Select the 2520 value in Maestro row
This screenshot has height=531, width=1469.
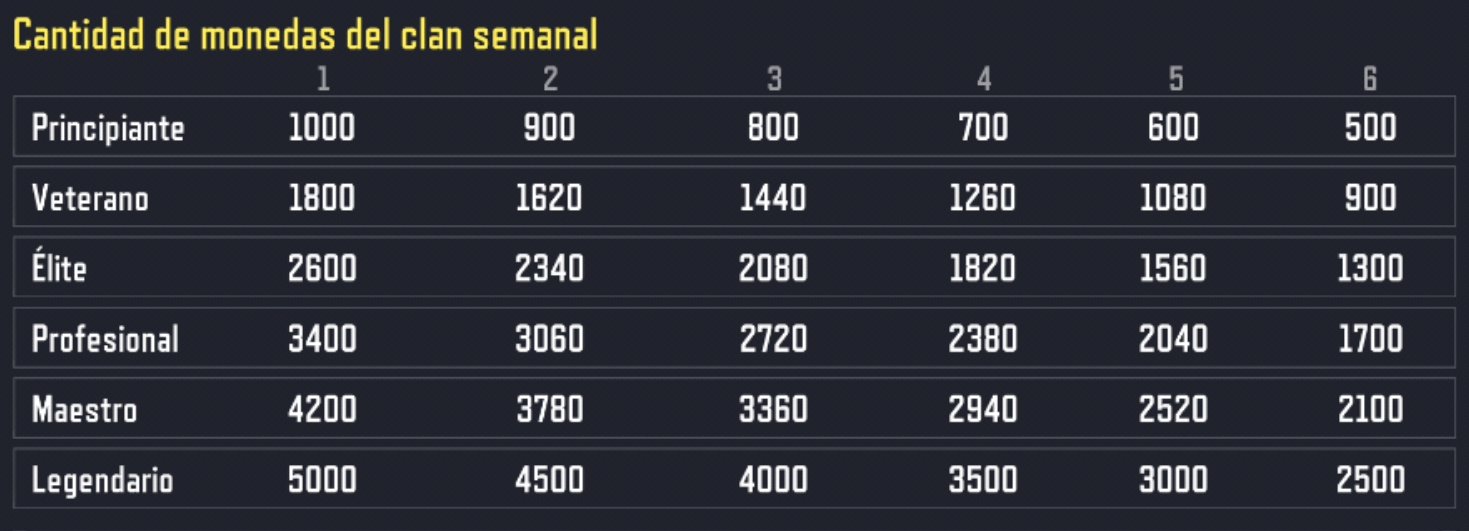point(1173,409)
